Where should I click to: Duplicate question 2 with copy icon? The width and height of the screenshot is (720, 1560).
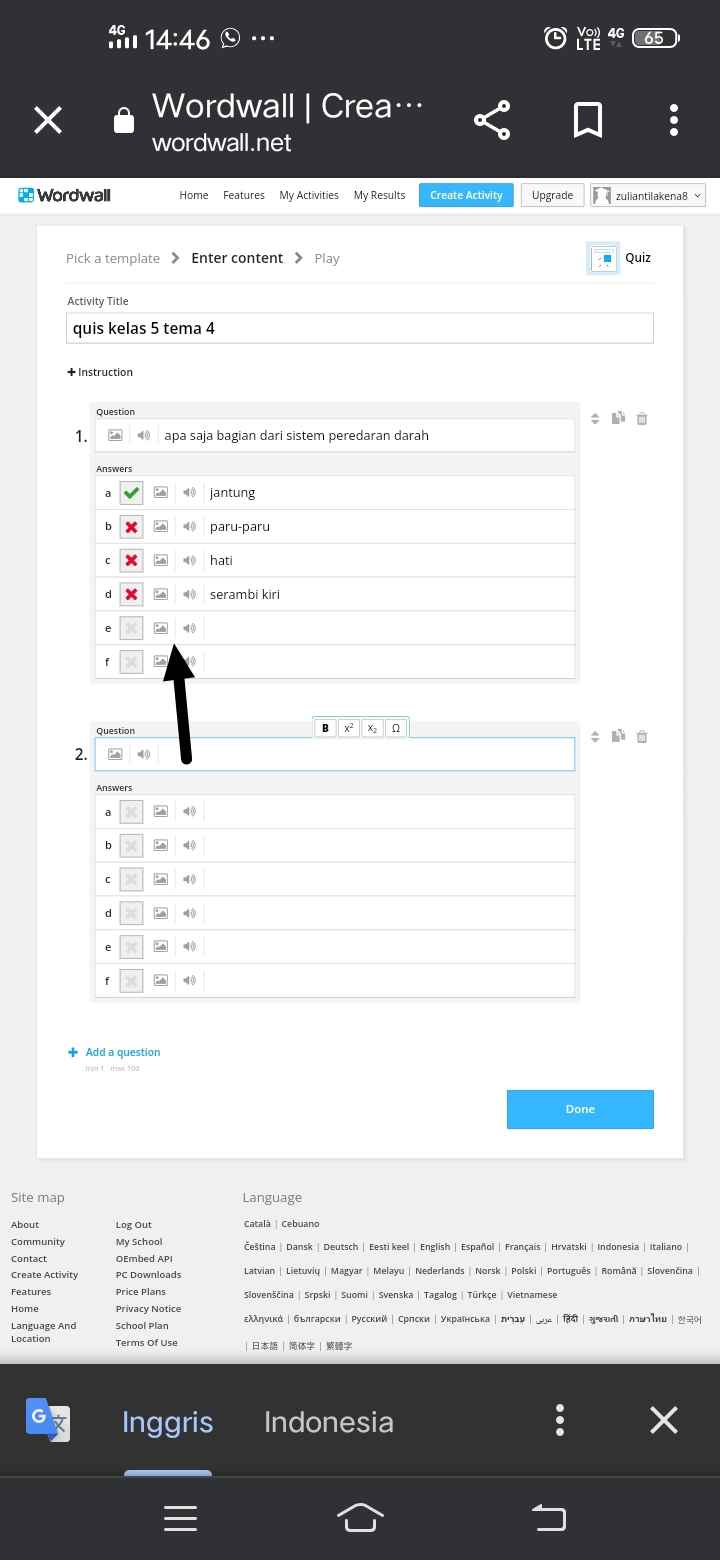tap(618, 736)
